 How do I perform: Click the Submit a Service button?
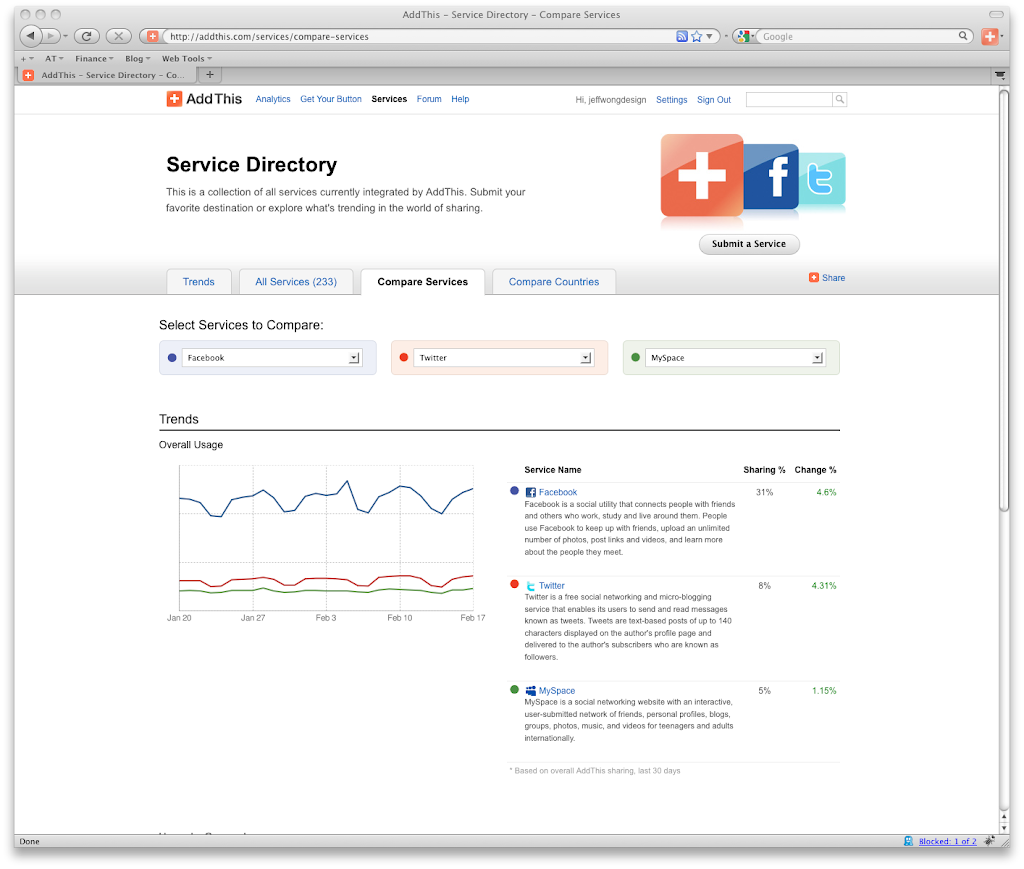(x=749, y=244)
